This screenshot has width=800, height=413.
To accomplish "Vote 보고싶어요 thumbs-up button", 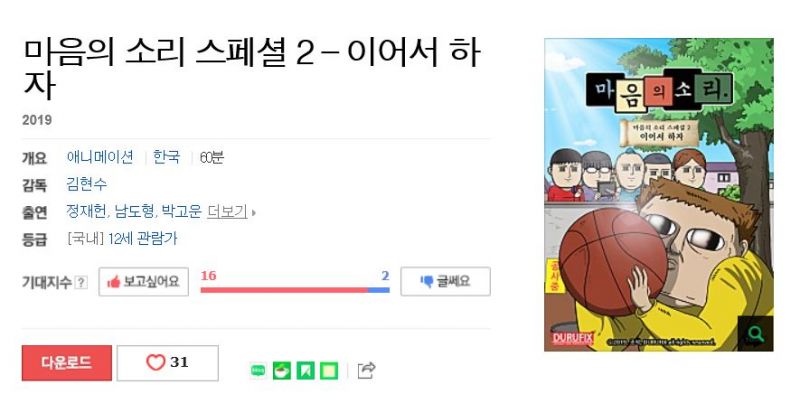I will (143, 281).
